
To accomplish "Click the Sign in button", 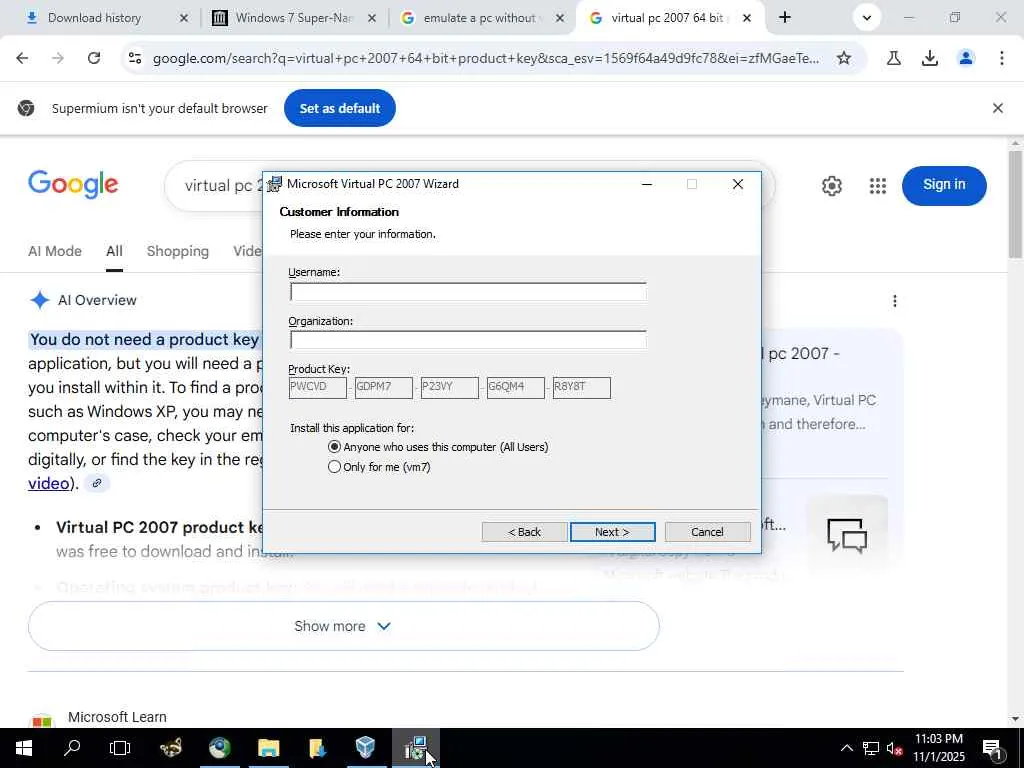I will pos(944,185).
